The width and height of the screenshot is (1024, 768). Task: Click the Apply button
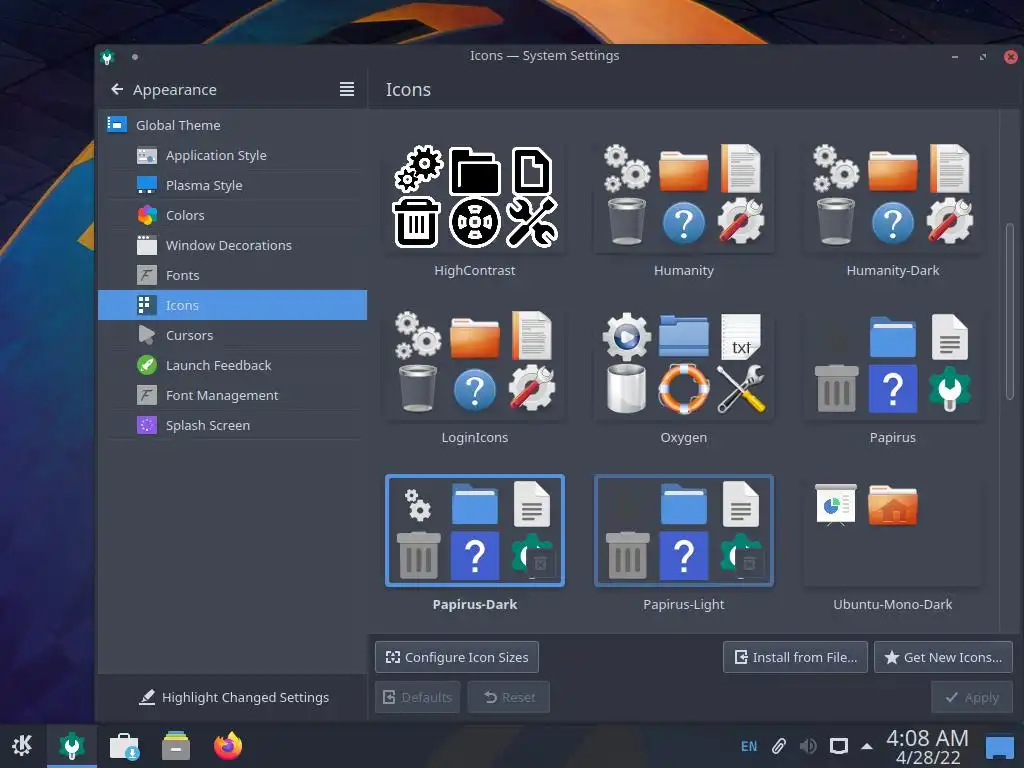[972, 697]
